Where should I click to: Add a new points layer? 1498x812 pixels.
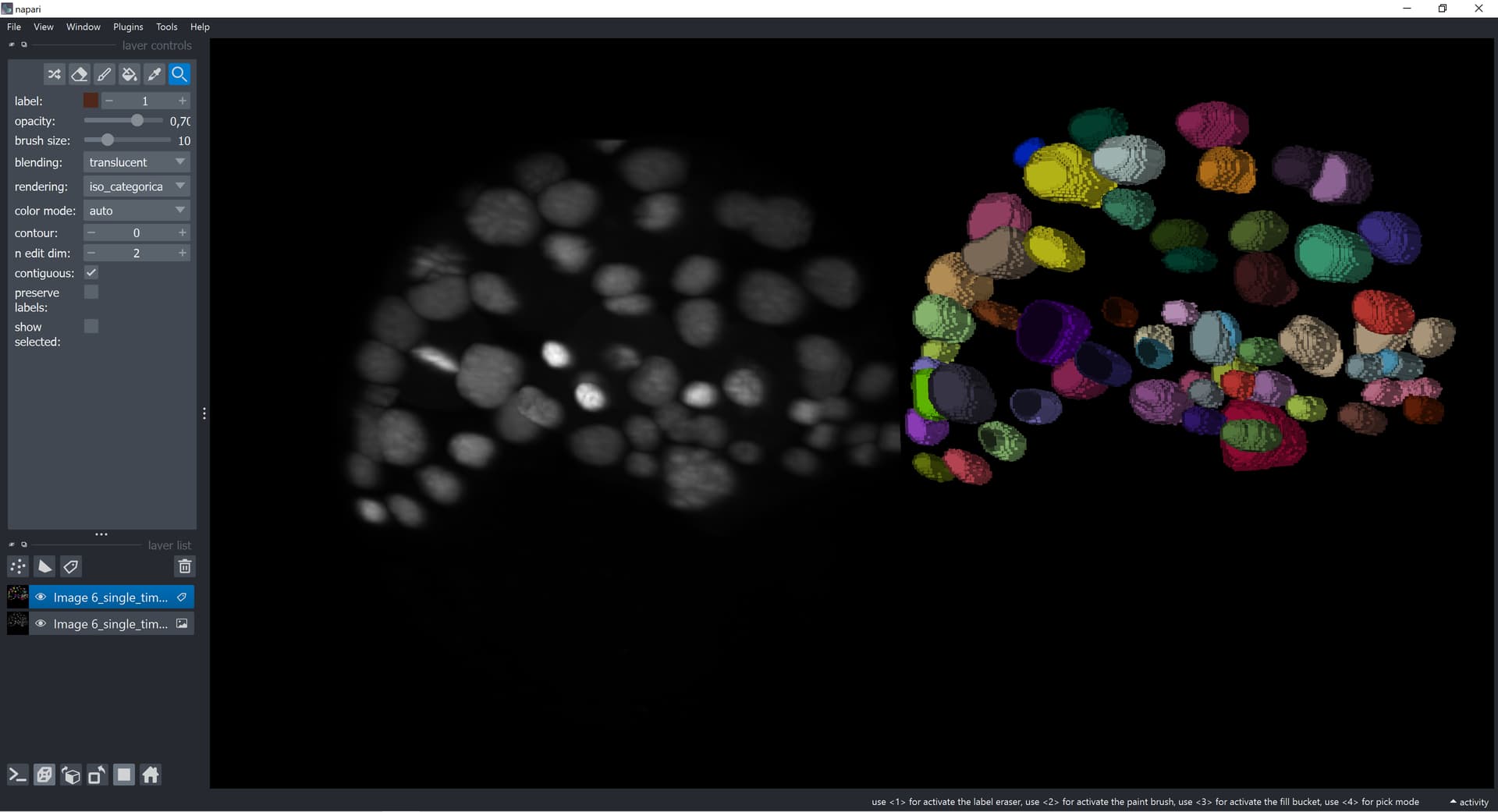click(x=17, y=567)
